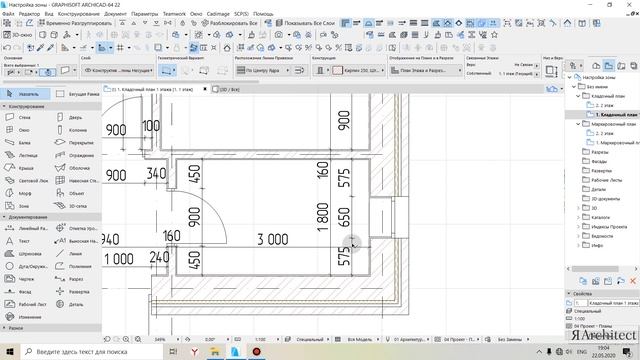640x360 pixels.
Task: Select the Указатель (Arrow) tool
Action: [24, 94]
